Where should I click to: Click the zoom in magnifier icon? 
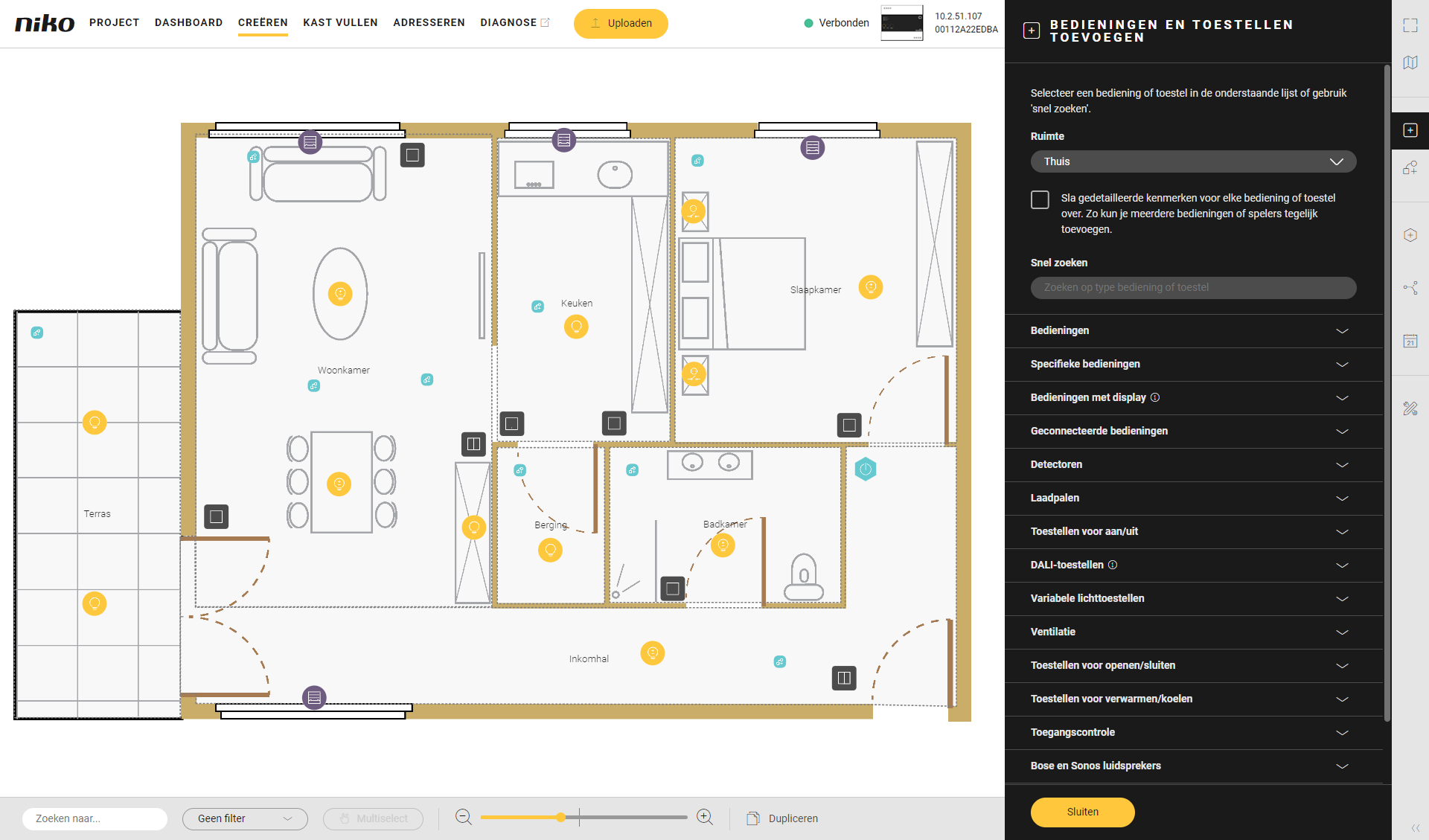(x=704, y=817)
